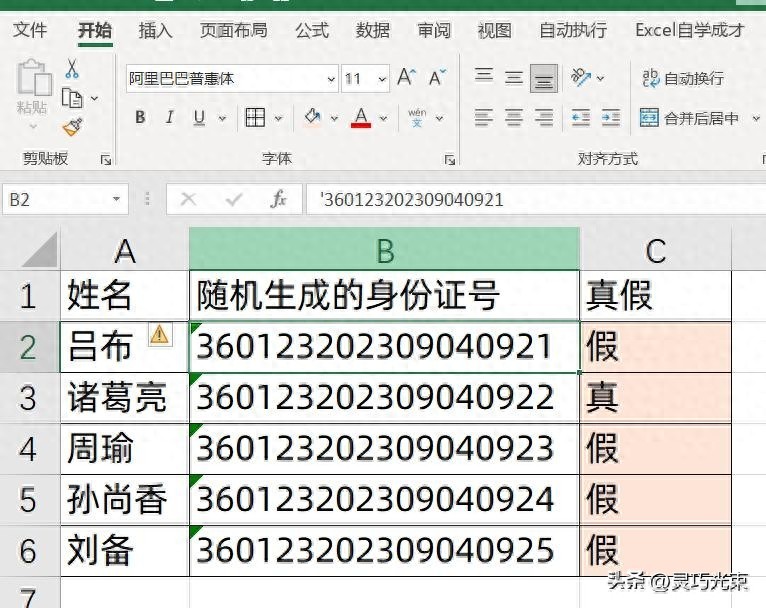Viewport: 766px width, 608px height.
Task: Click the 合并后居中 button
Action: (690, 118)
